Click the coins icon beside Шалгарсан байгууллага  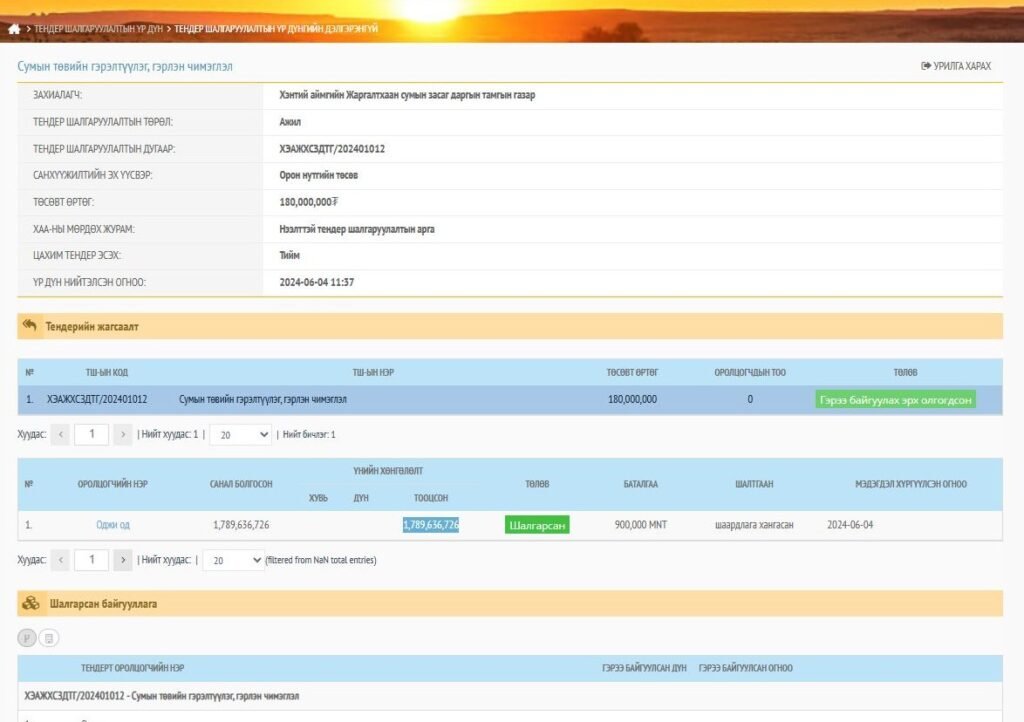coord(31,604)
